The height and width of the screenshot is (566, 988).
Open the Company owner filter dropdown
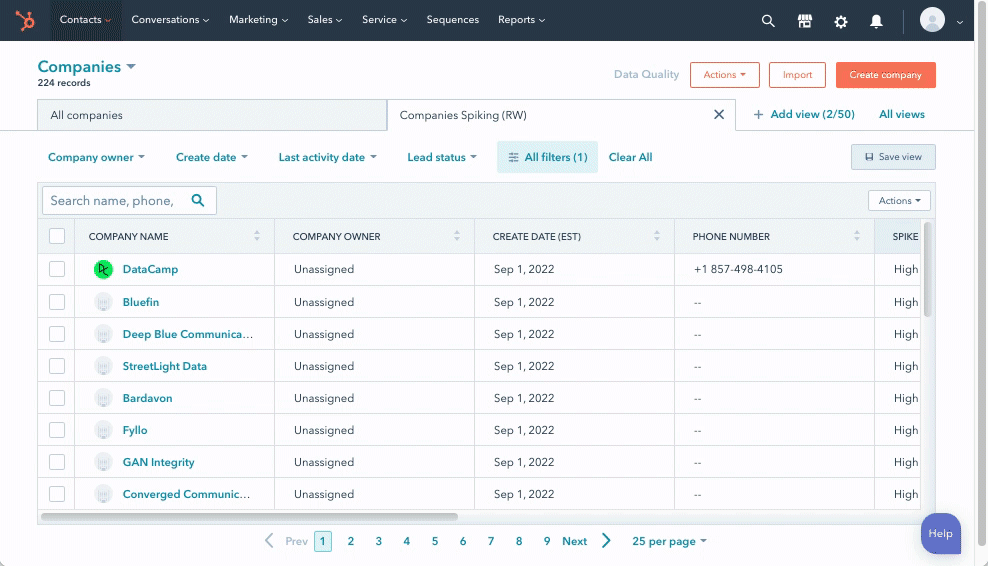[96, 157]
